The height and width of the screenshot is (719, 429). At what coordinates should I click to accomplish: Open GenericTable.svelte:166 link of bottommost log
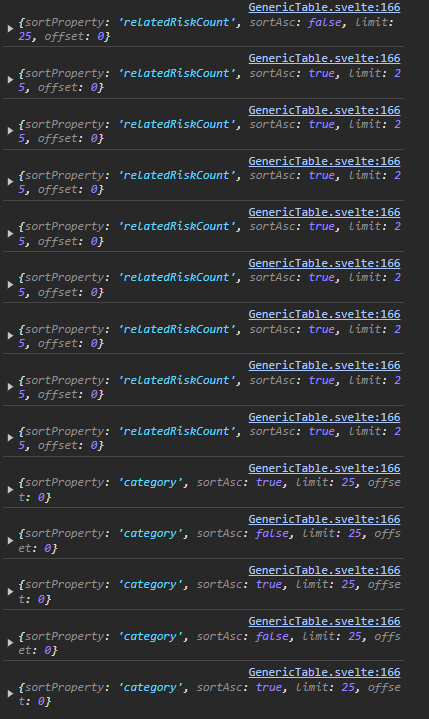(x=324, y=672)
